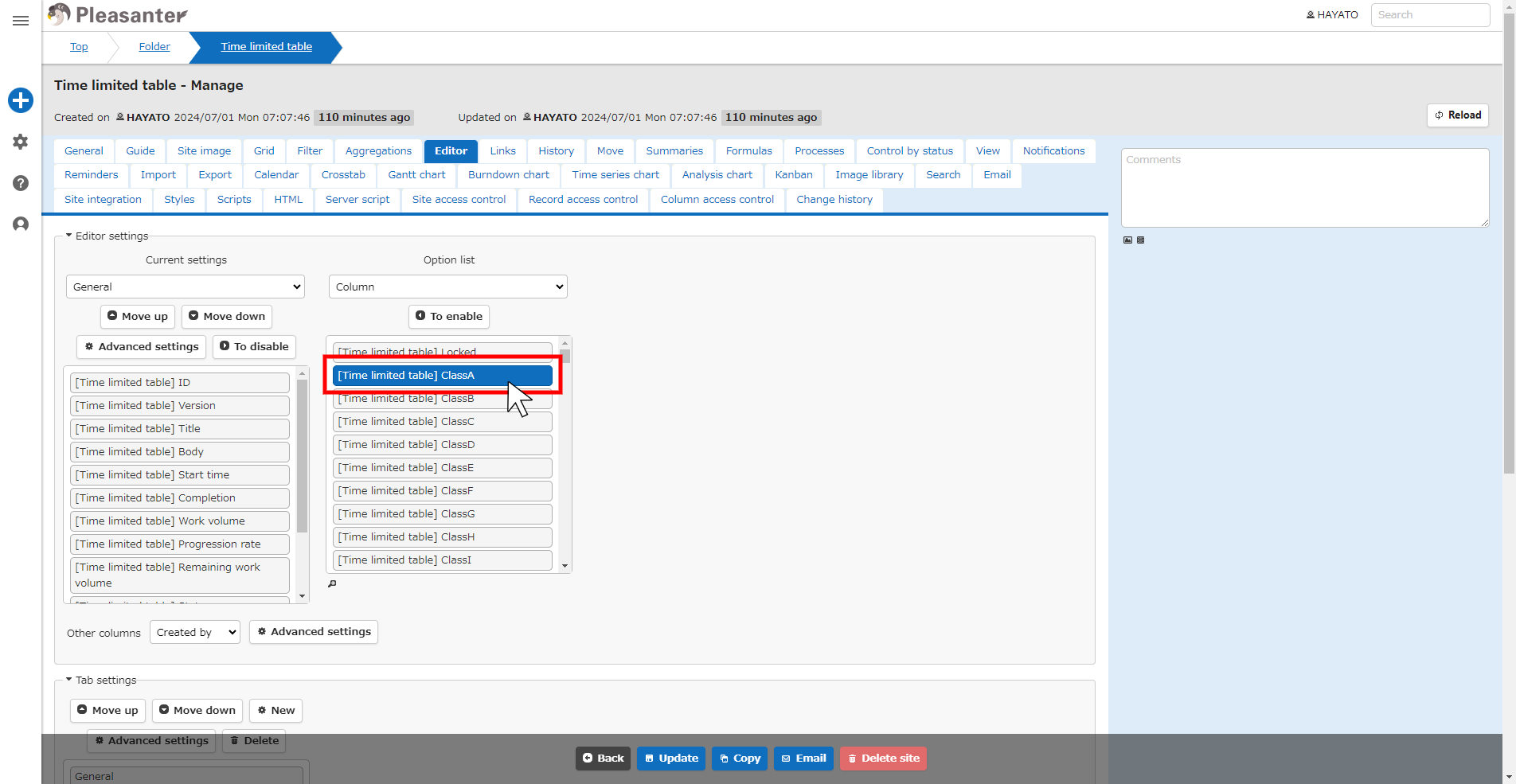Click into the Comments text area
Image resolution: width=1516 pixels, height=784 pixels.
pos(1305,188)
